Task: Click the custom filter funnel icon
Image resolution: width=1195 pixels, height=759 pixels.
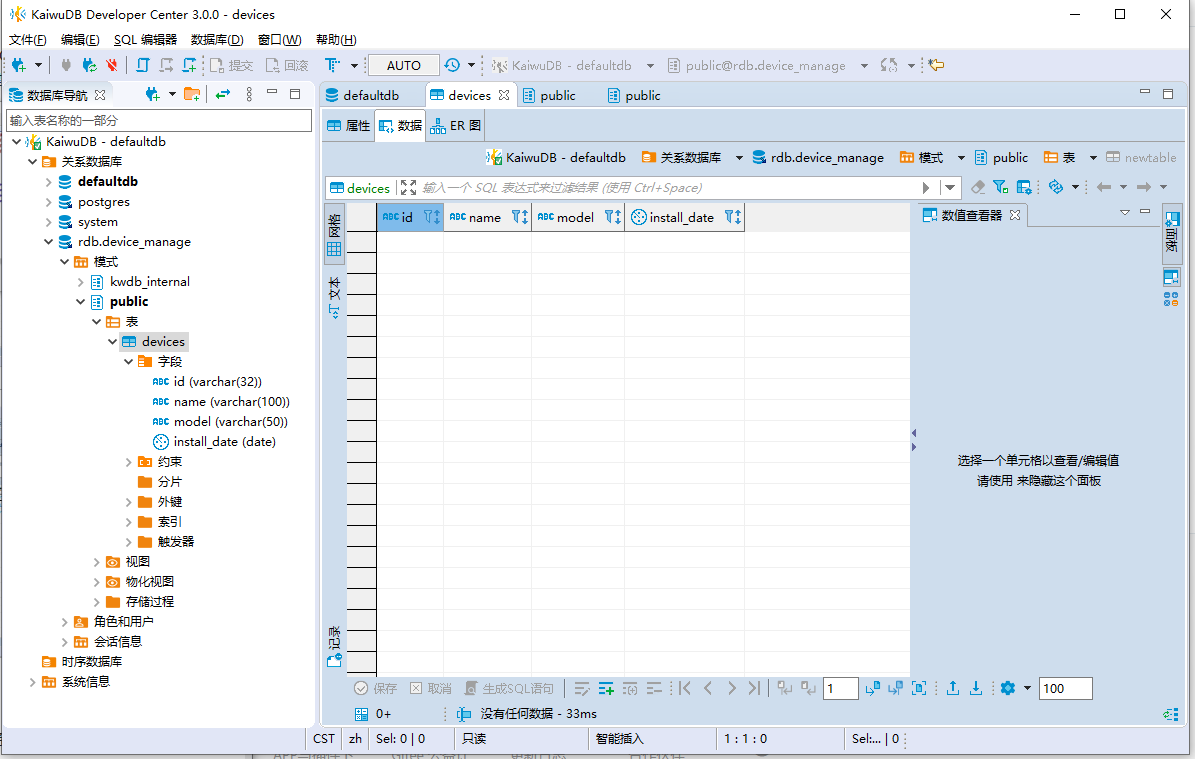Action: (1001, 187)
